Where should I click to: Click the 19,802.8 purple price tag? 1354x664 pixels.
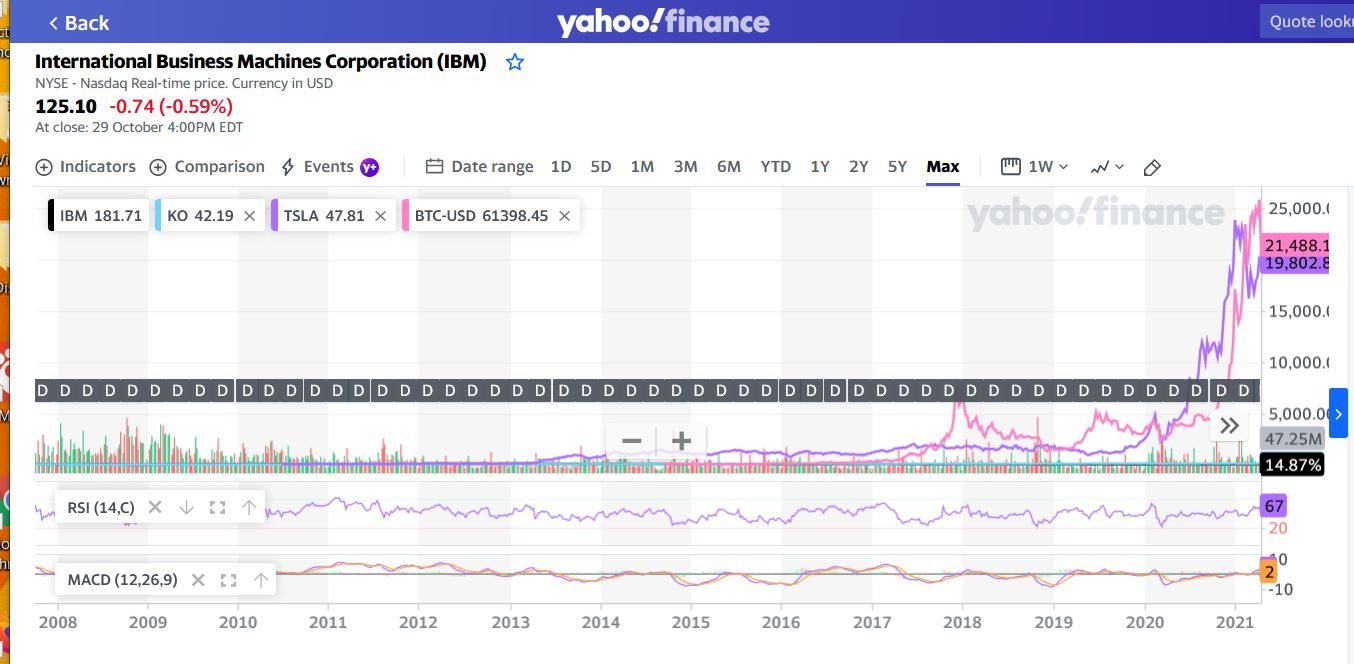pos(1296,264)
